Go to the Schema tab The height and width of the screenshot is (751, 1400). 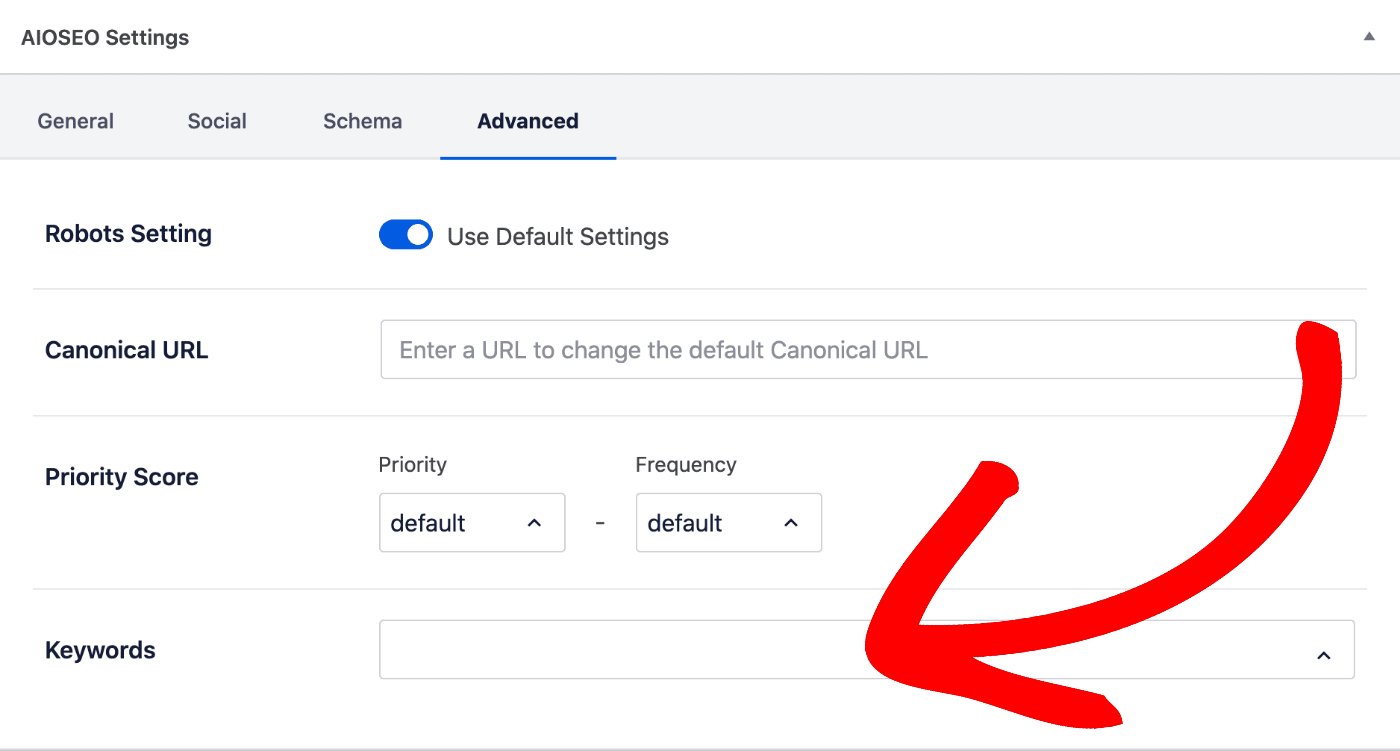[x=362, y=121]
